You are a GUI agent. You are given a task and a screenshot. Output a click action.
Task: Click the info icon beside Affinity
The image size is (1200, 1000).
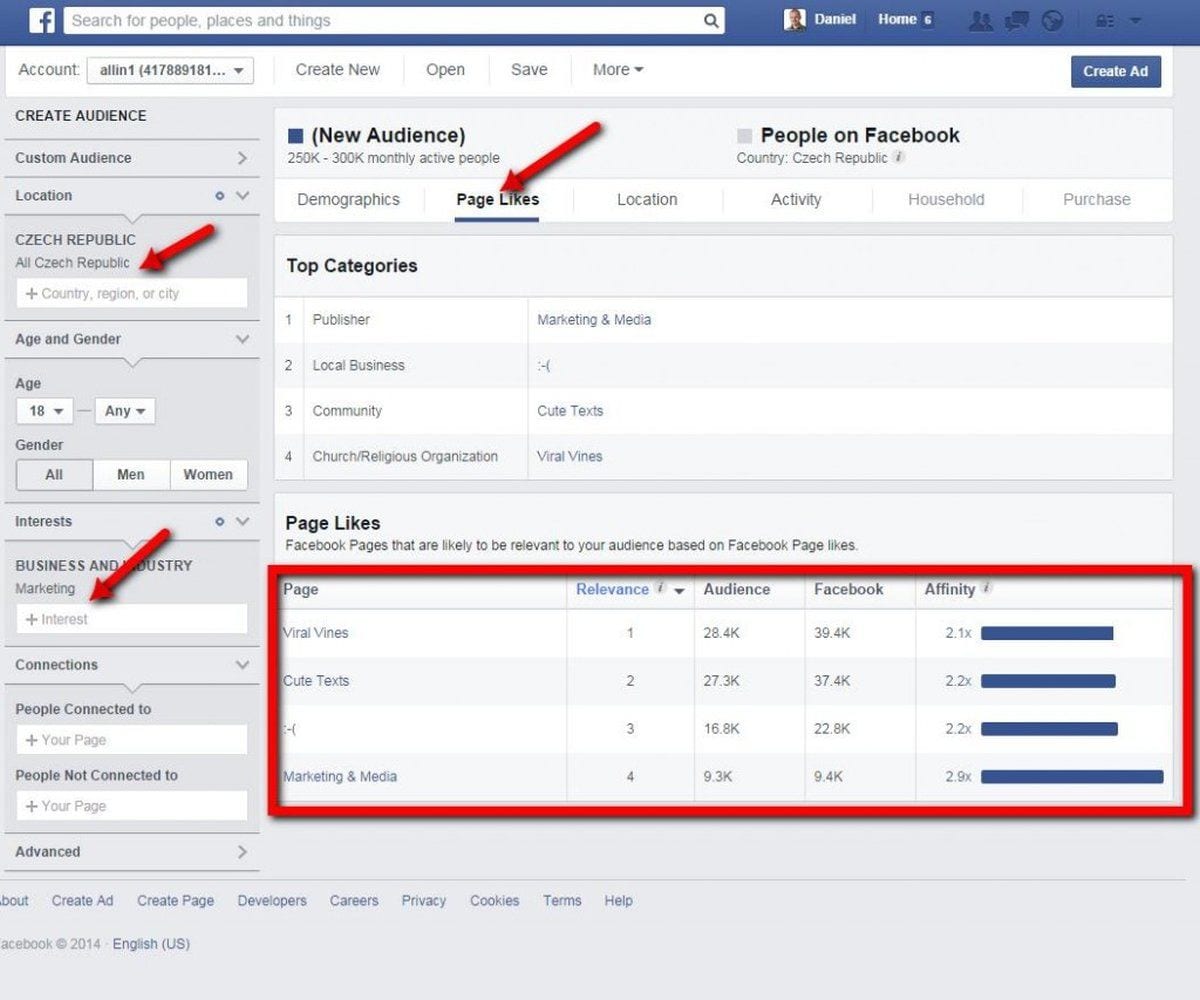click(986, 589)
